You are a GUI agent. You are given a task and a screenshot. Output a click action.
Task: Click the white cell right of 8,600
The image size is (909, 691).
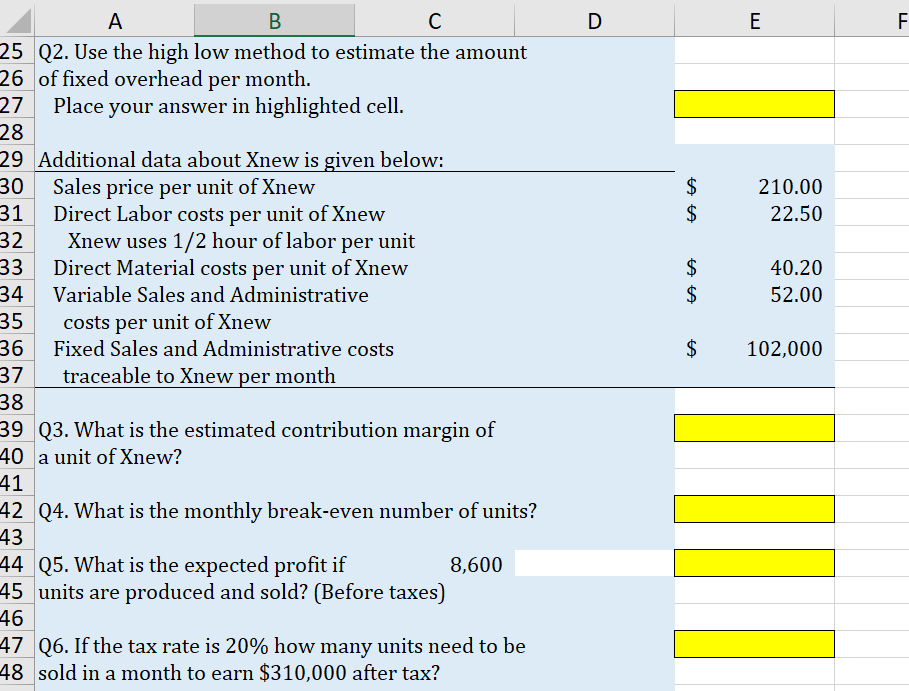coord(594,563)
